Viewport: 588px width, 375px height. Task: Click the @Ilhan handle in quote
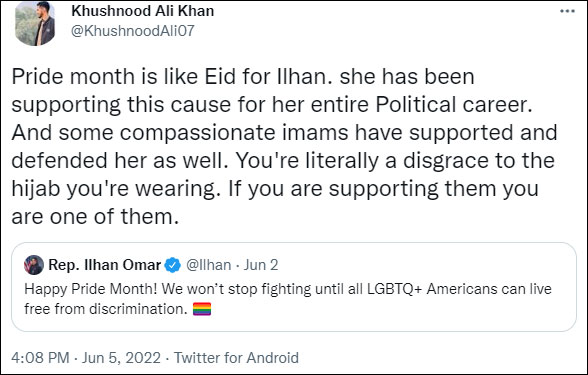(208, 265)
